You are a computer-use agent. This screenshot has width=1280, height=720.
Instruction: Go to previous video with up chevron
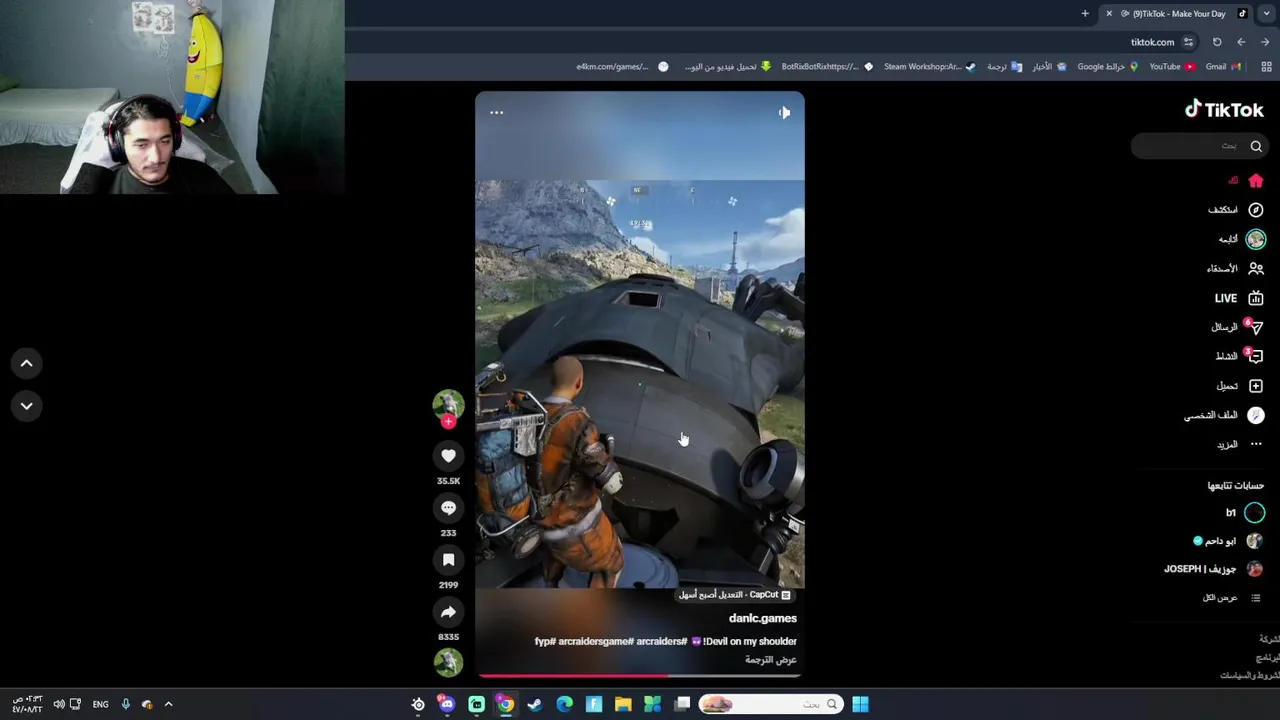pyautogui.click(x=27, y=364)
